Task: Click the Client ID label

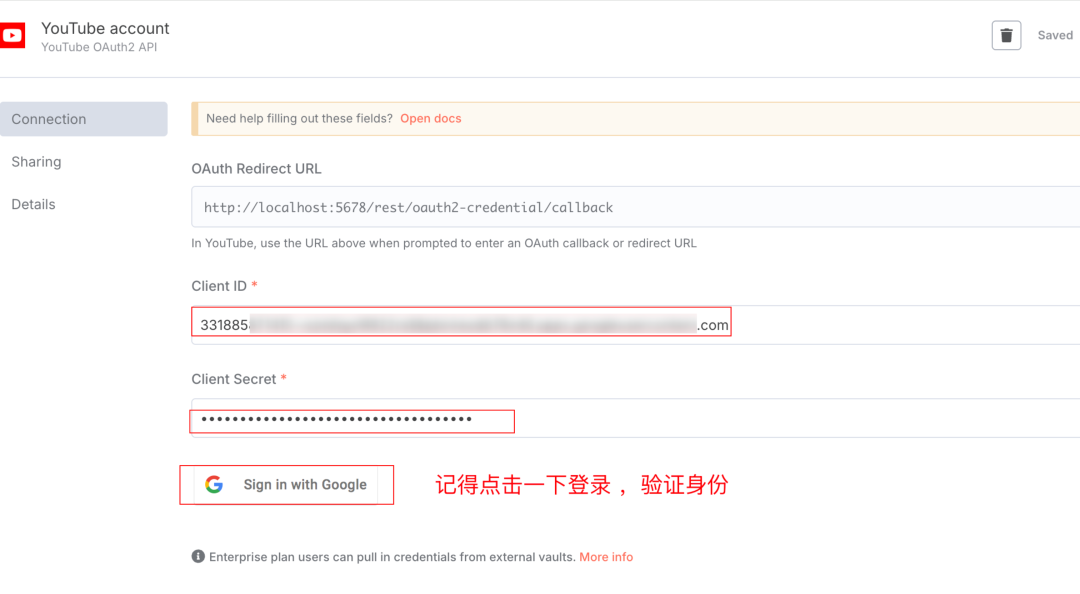Action: [219, 286]
